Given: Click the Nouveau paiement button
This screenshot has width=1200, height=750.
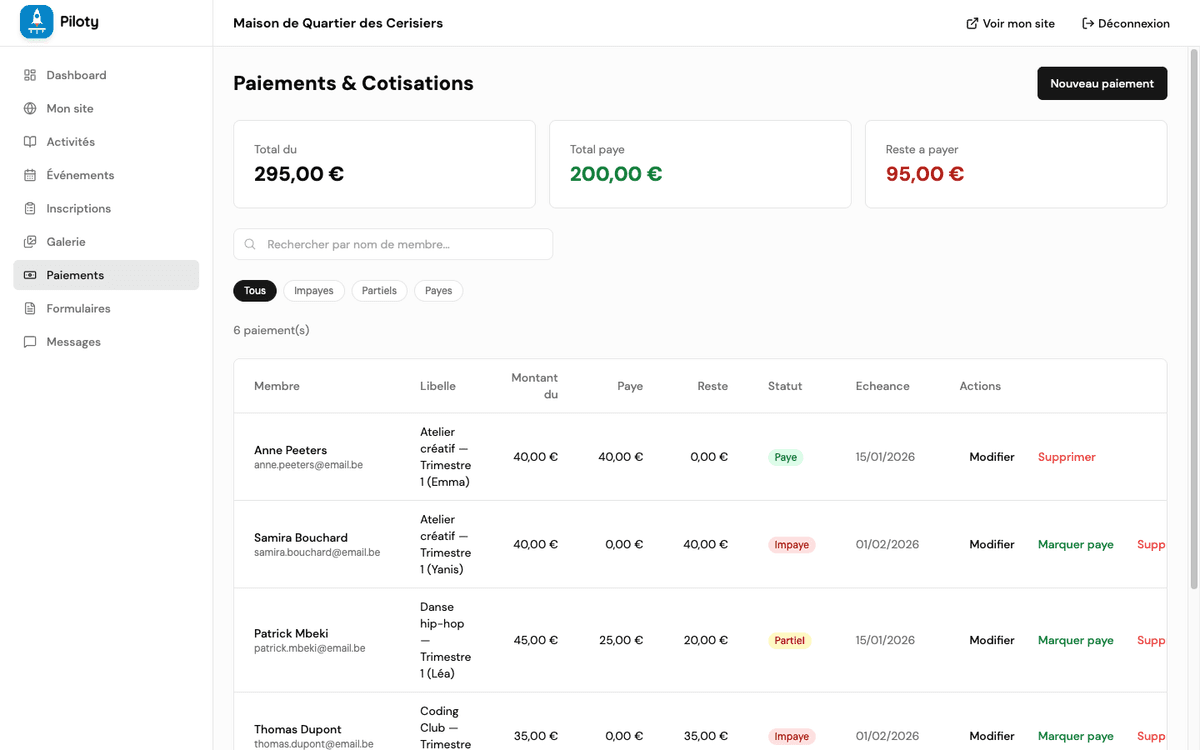Looking at the screenshot, I should pyautogui.click(x=1102, y=83).
